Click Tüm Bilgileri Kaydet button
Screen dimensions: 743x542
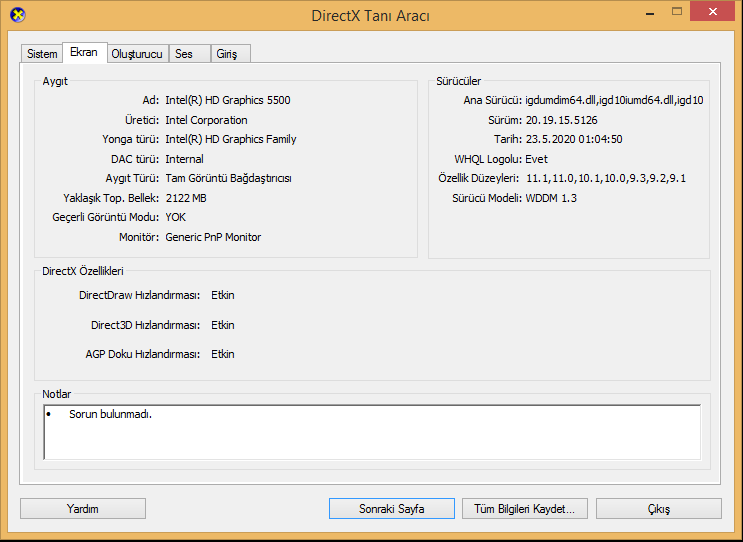pyautogui.click(x=525, y=509)
